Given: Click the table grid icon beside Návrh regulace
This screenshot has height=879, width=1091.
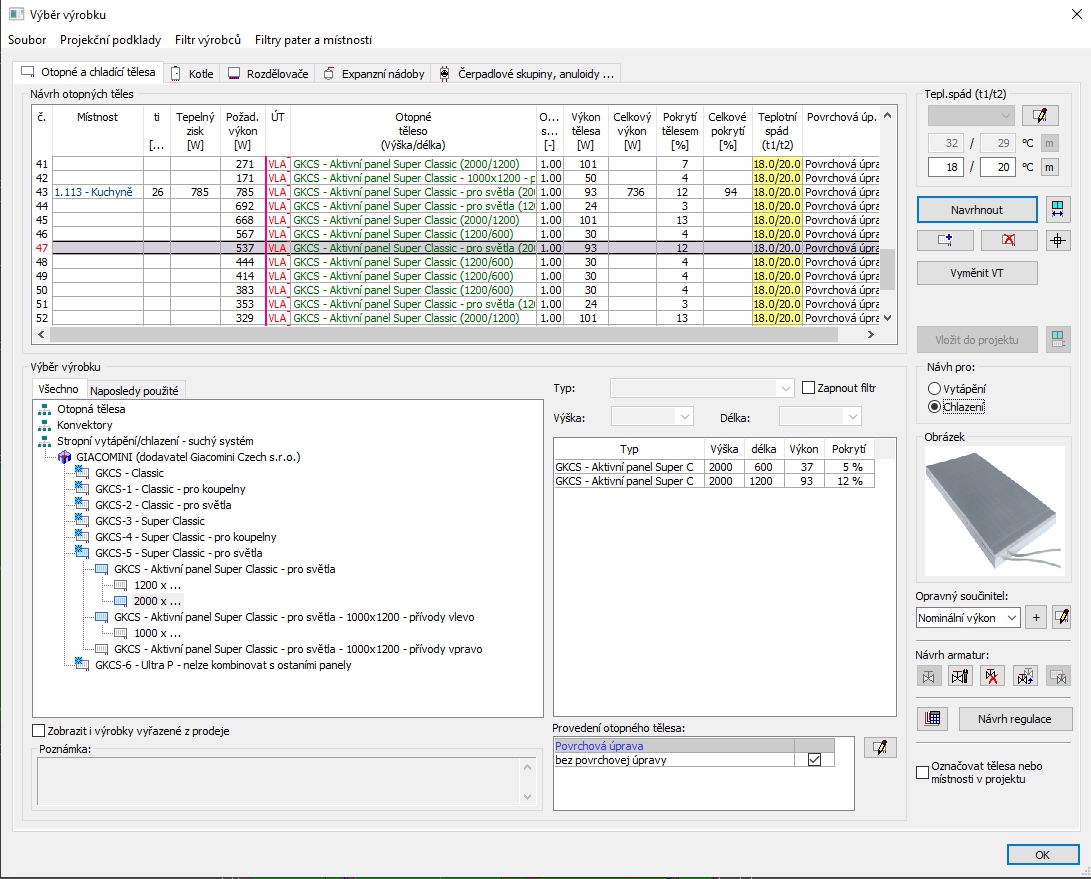Looking at the screenshot, I should click(932, 718).
